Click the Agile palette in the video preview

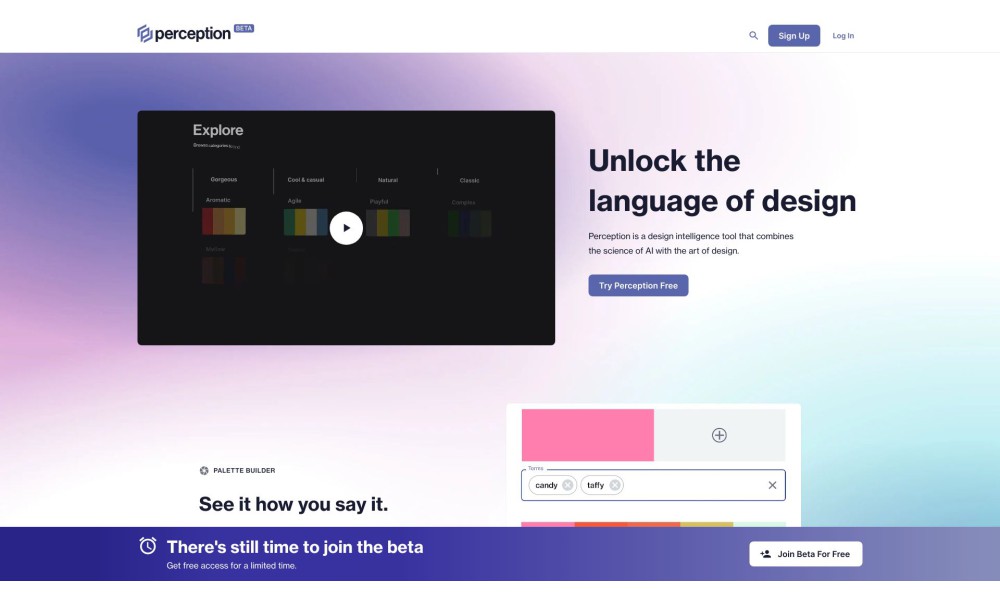click(305, 222)
